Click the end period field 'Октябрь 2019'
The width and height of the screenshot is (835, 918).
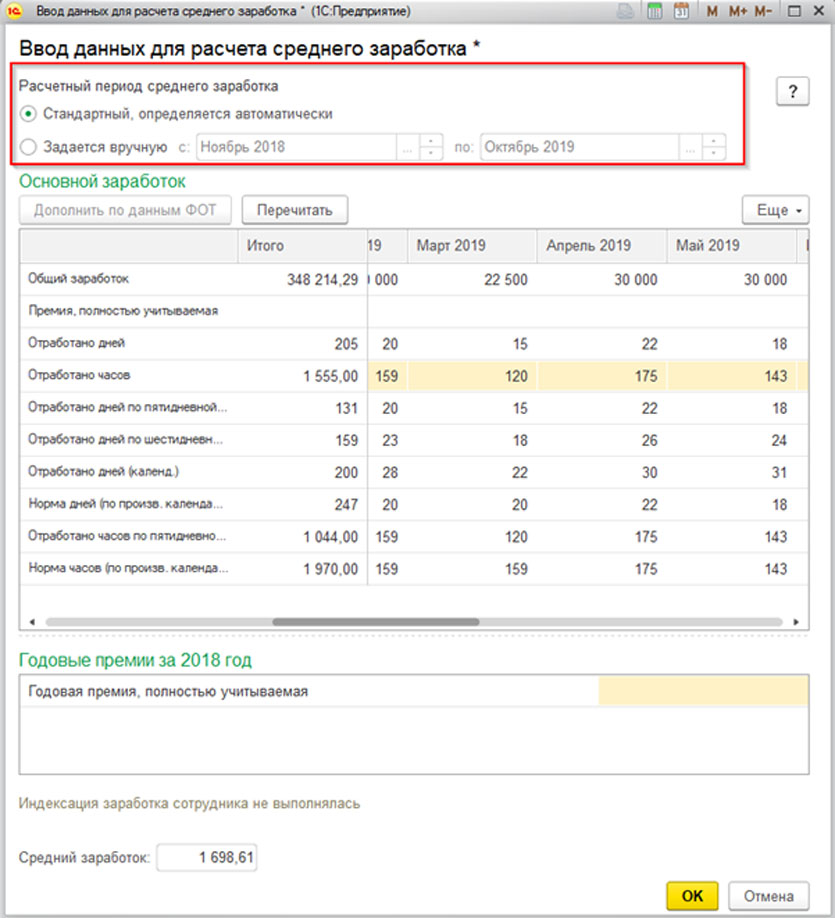click(x=579, y=147)
